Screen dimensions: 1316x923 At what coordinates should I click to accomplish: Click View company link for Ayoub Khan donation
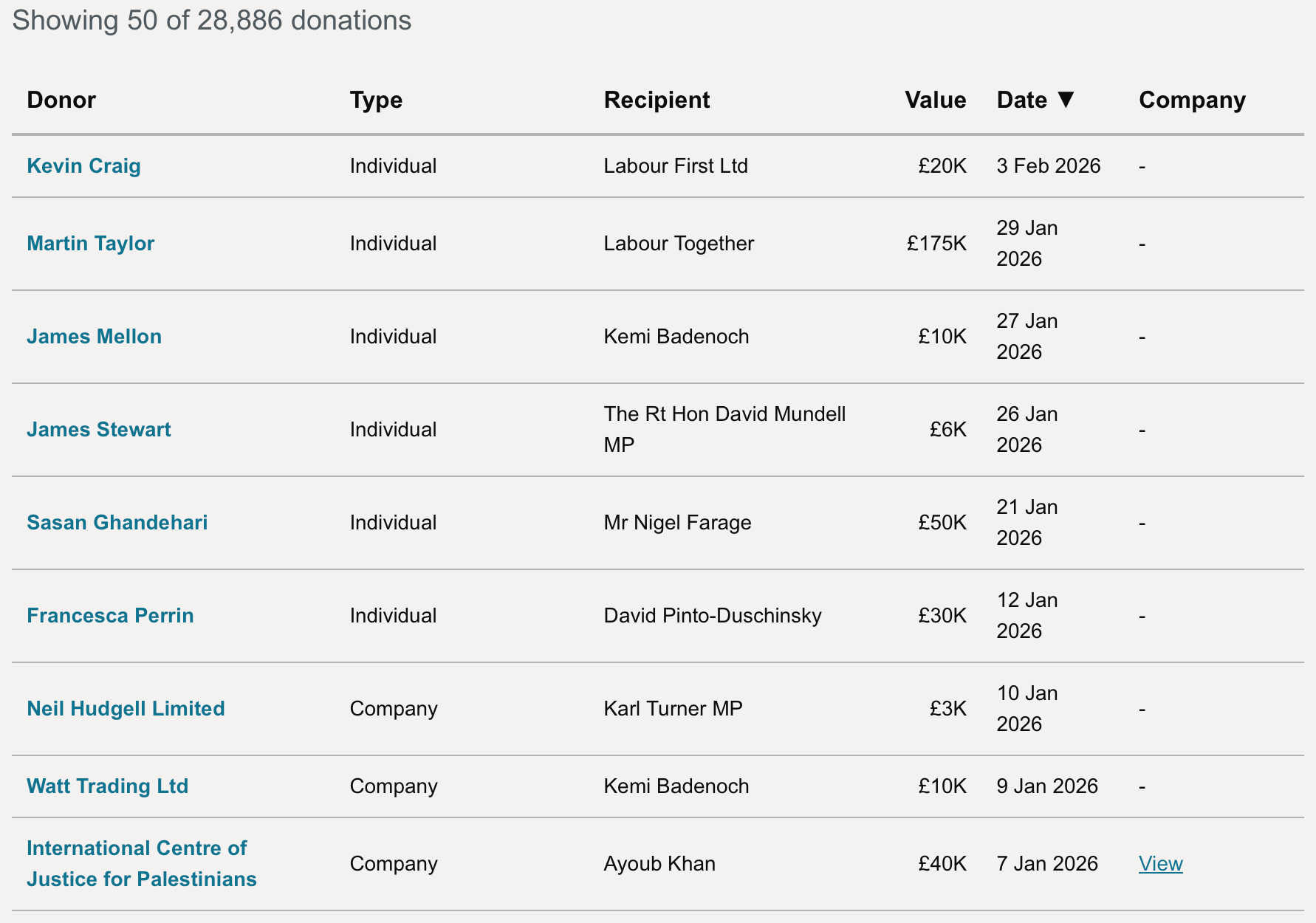1160,863
